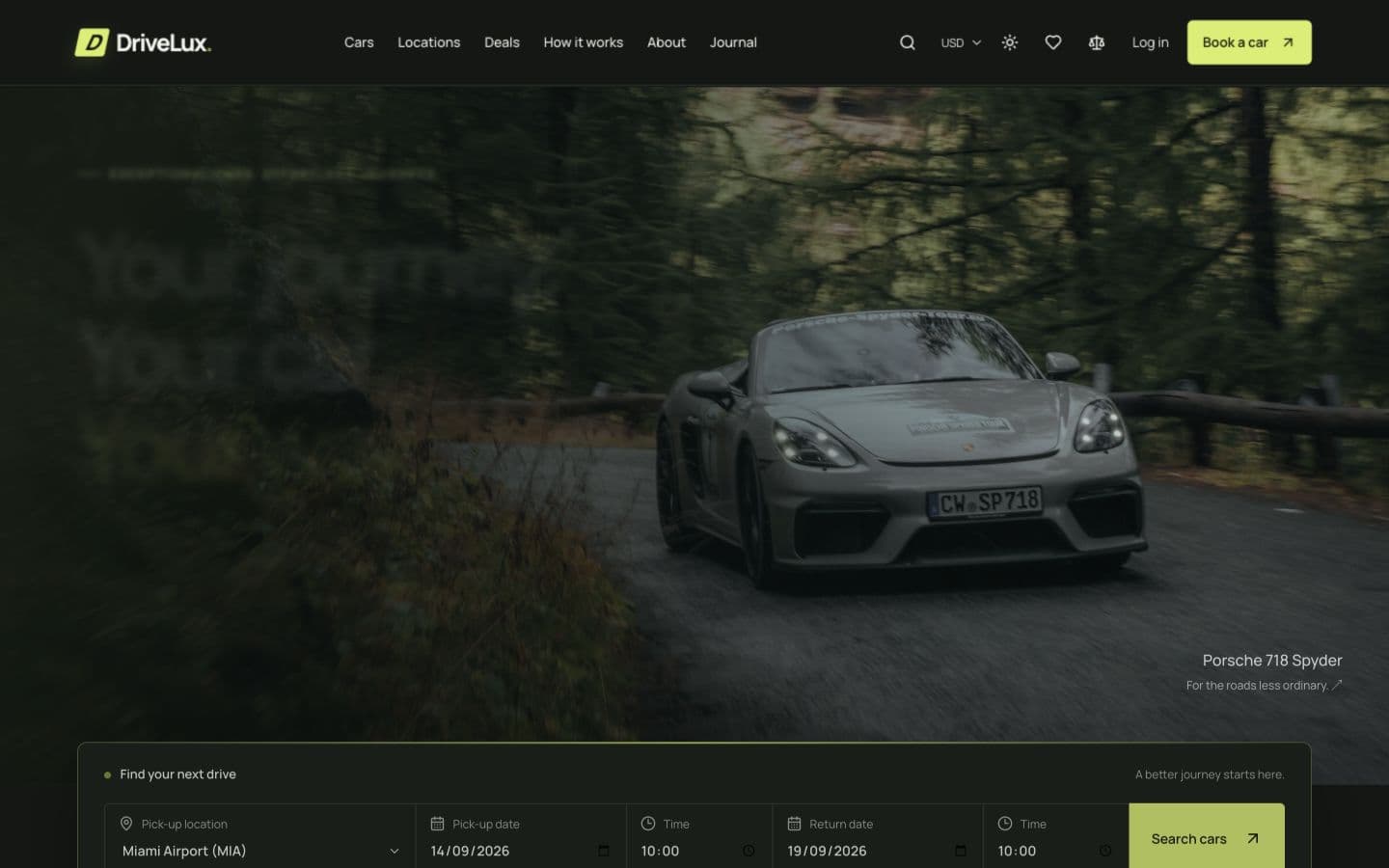1389x868 pixels.
Task: Edit return date 19/09/2026 field
Action: coord(877,851)
